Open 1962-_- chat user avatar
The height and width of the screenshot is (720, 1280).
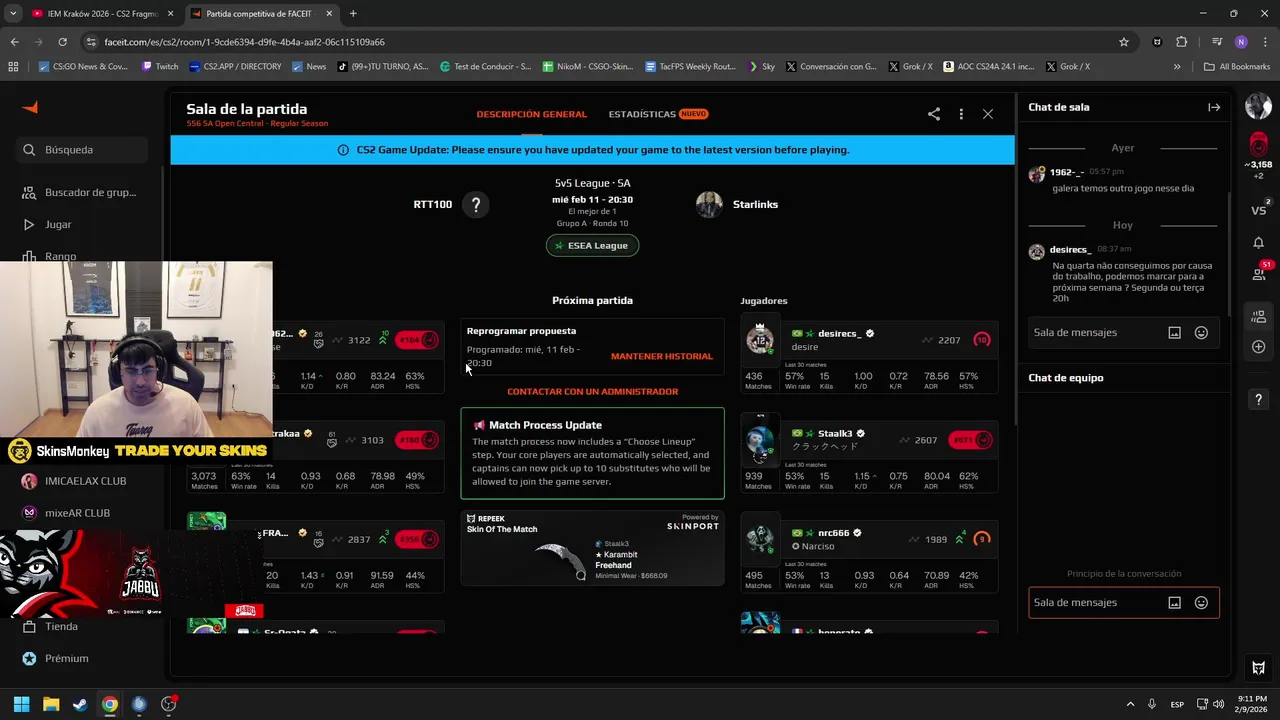point(1037,174)
